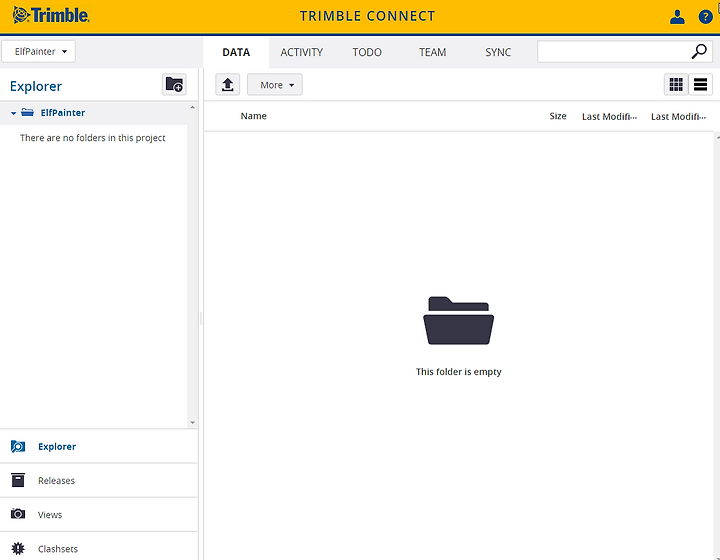Collapse the ElfPainter tree node arrow
720x560 pixels.
pos(13,113)
